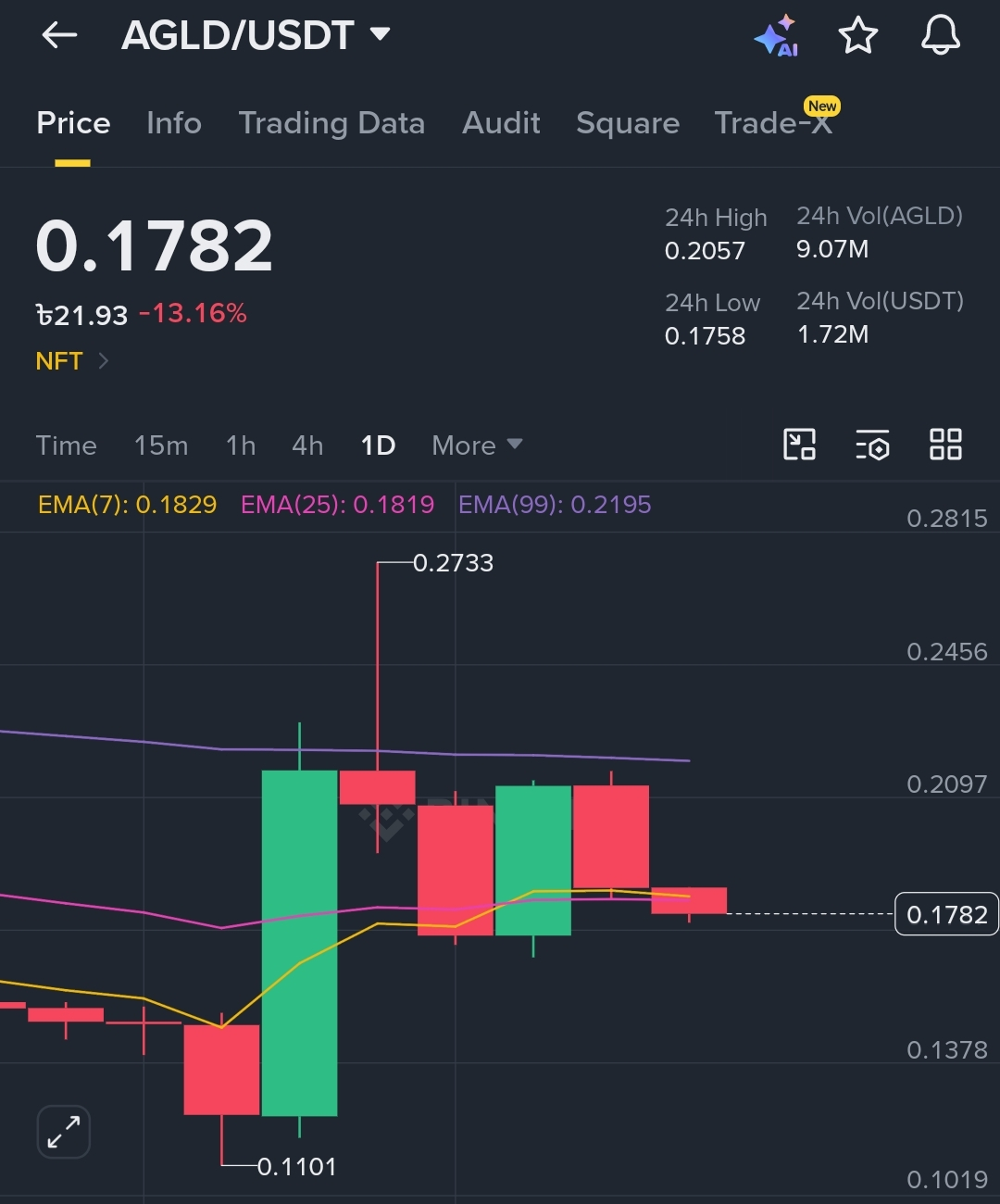Select the 4h timeframe
Image resolution: width=1000 pixels, height=1204 pixels.
click(x=307, y=445)
